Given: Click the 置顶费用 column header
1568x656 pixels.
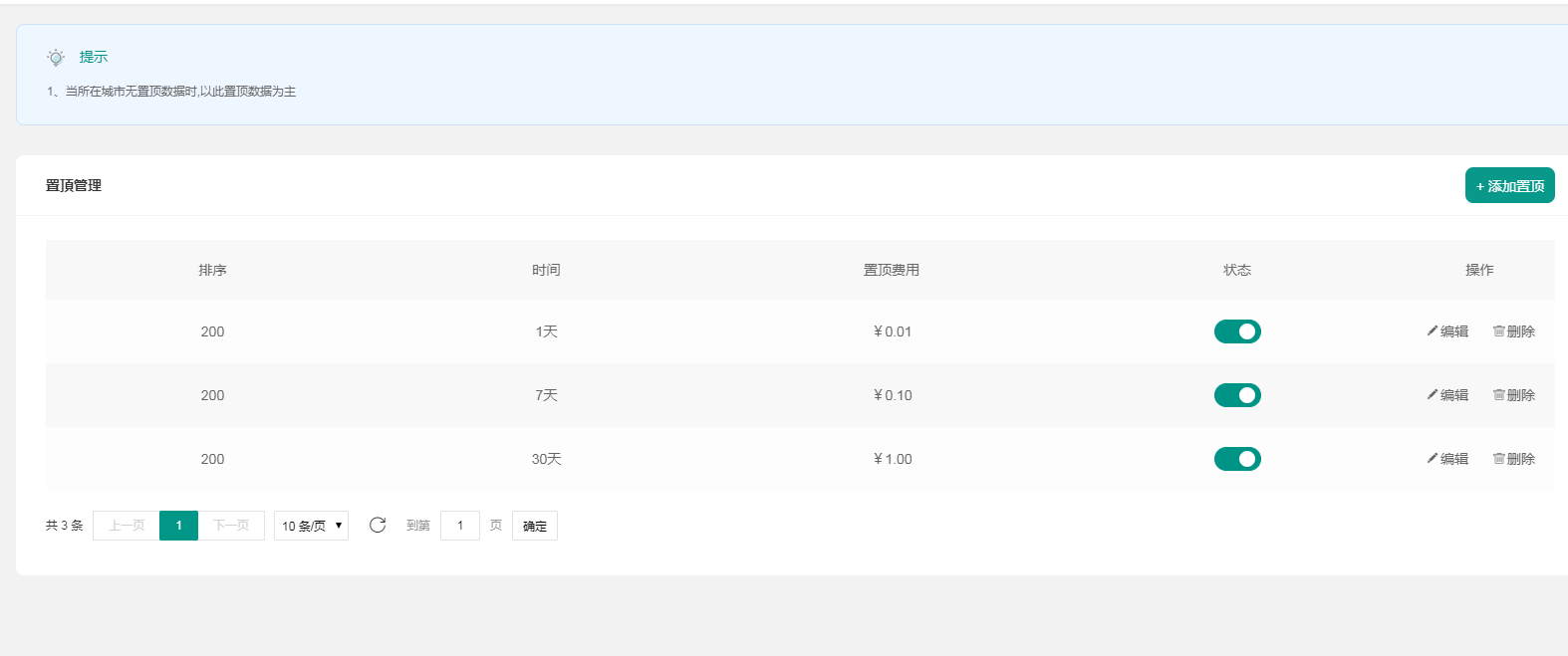Looking at the screenshot, I should click(892, 270).
